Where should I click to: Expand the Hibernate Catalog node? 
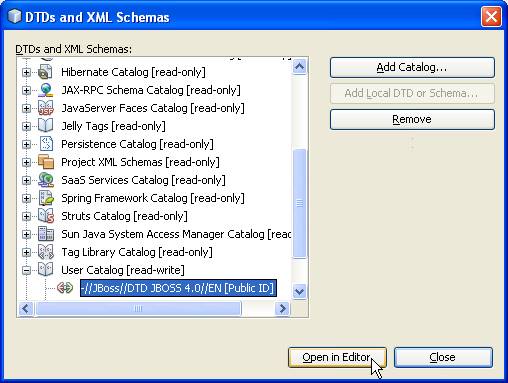(26, 72)
